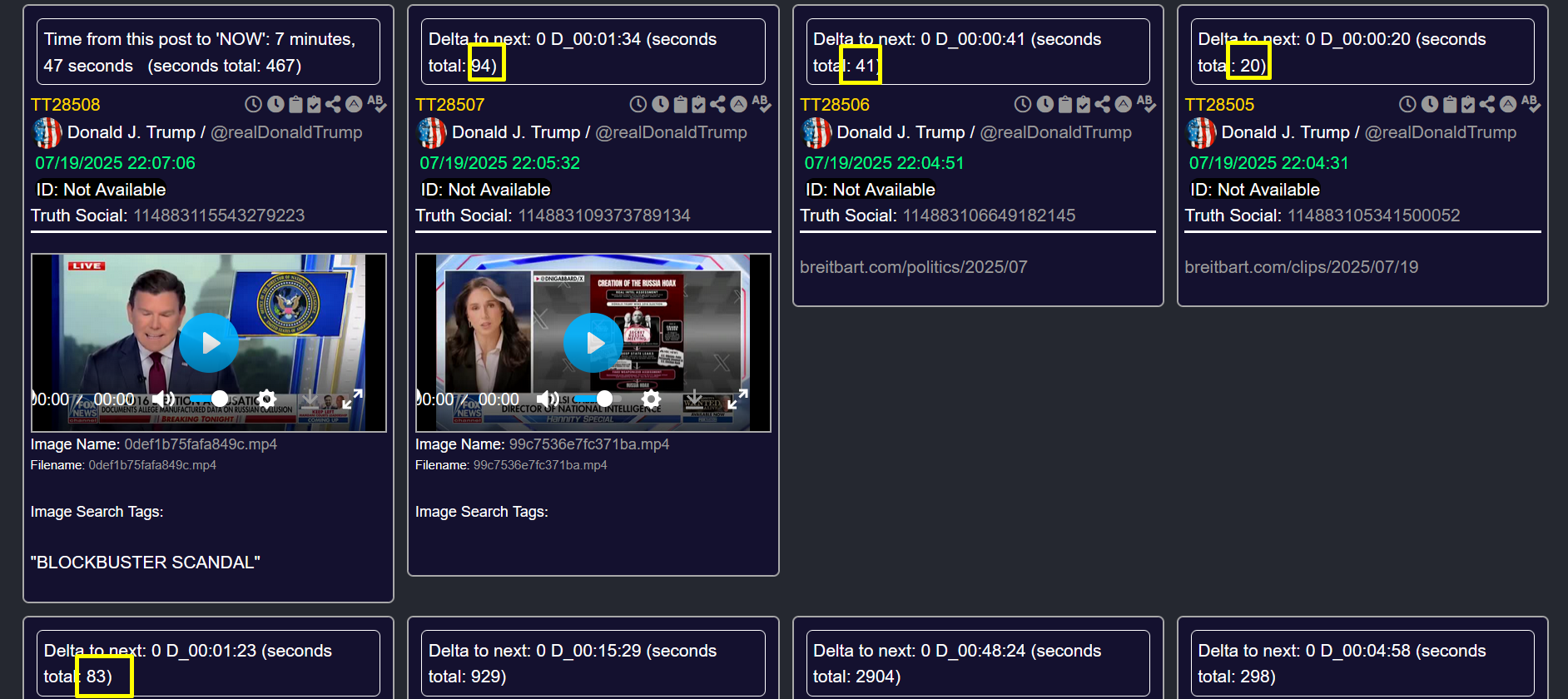Click the filled clock icon on post TT28505
Viewport: 1568px width, 699px height.
1430,104
